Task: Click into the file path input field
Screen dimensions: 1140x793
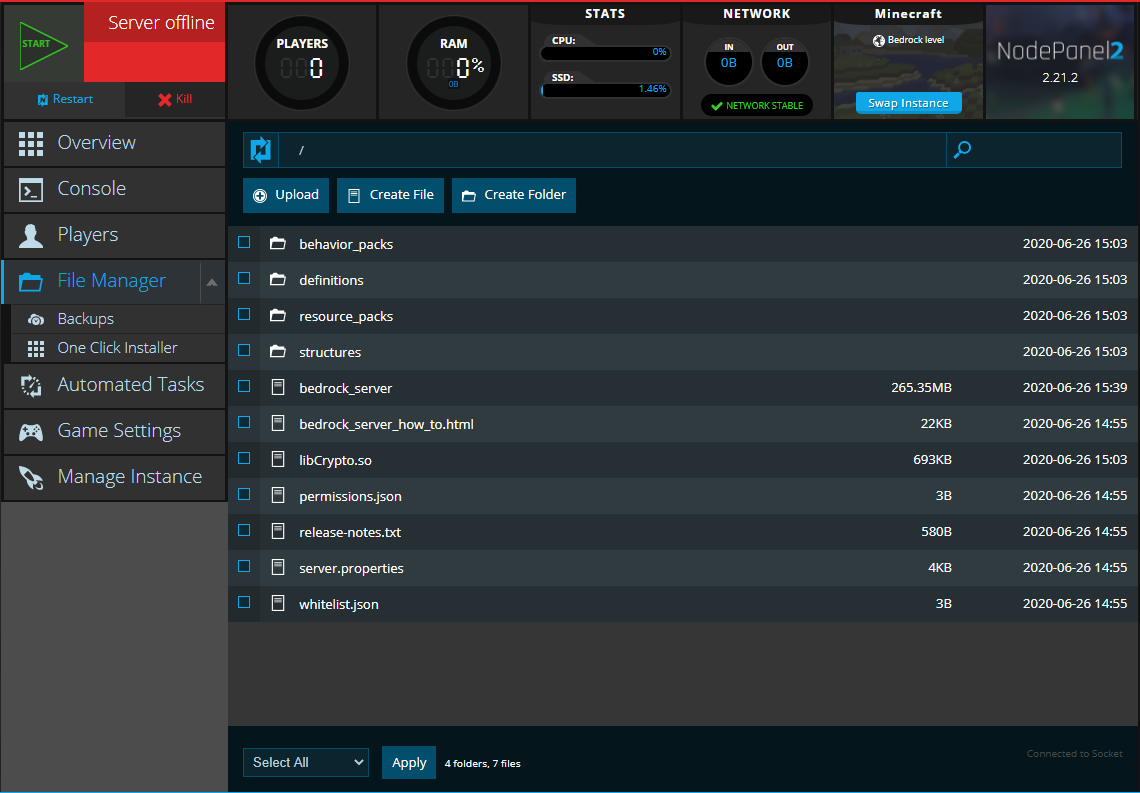Action: [610, 150]
